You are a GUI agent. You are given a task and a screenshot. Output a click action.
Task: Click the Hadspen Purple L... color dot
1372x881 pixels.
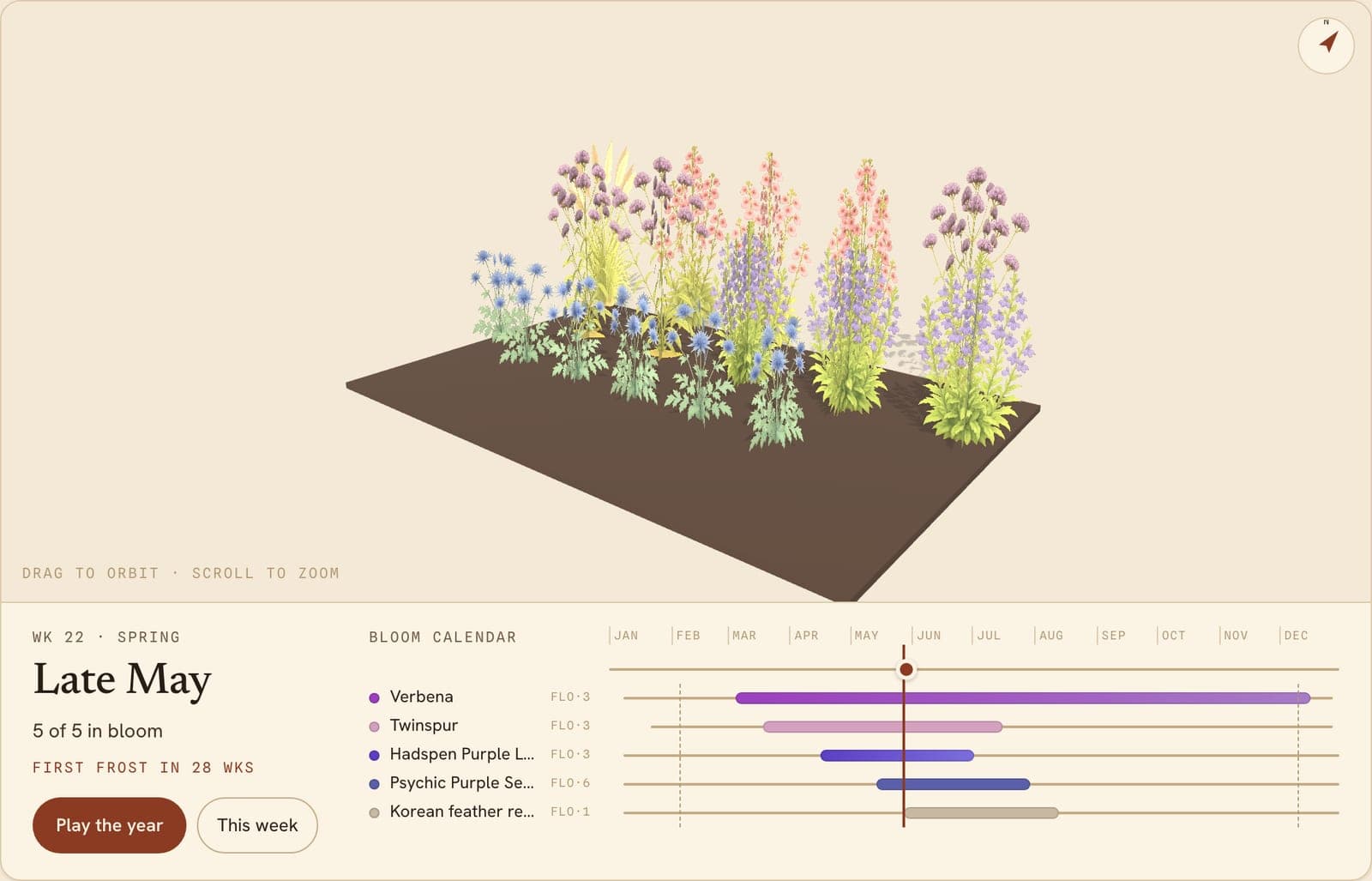374,756
